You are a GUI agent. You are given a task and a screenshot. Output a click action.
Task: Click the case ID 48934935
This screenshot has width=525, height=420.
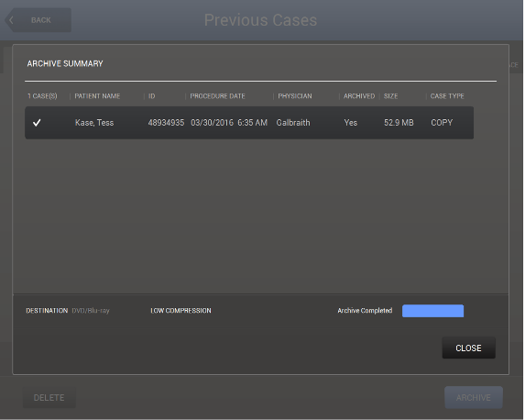click(x=166, y=123)
